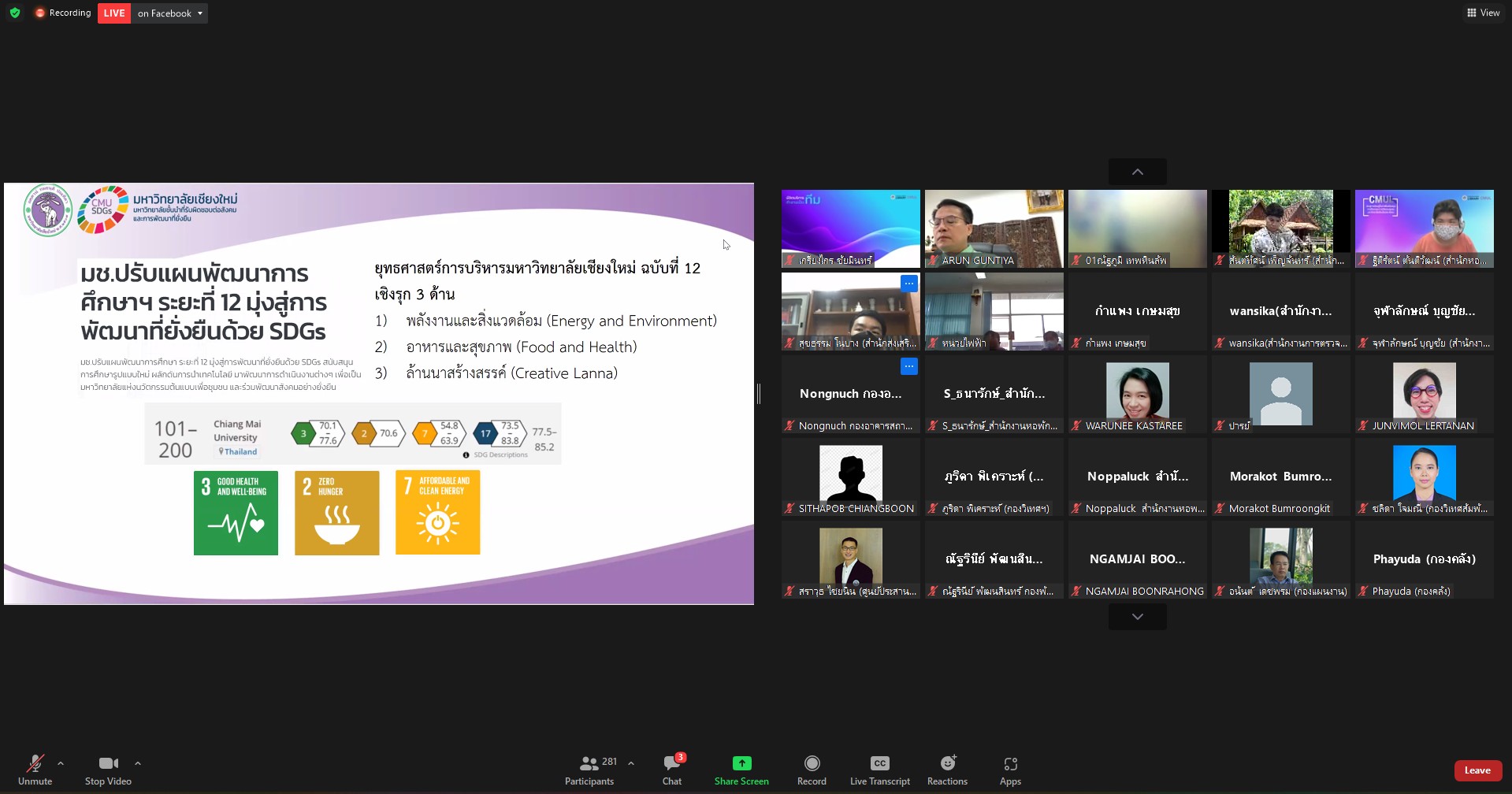
Task: Open the Chat panel
Action: tap(672, 770)
